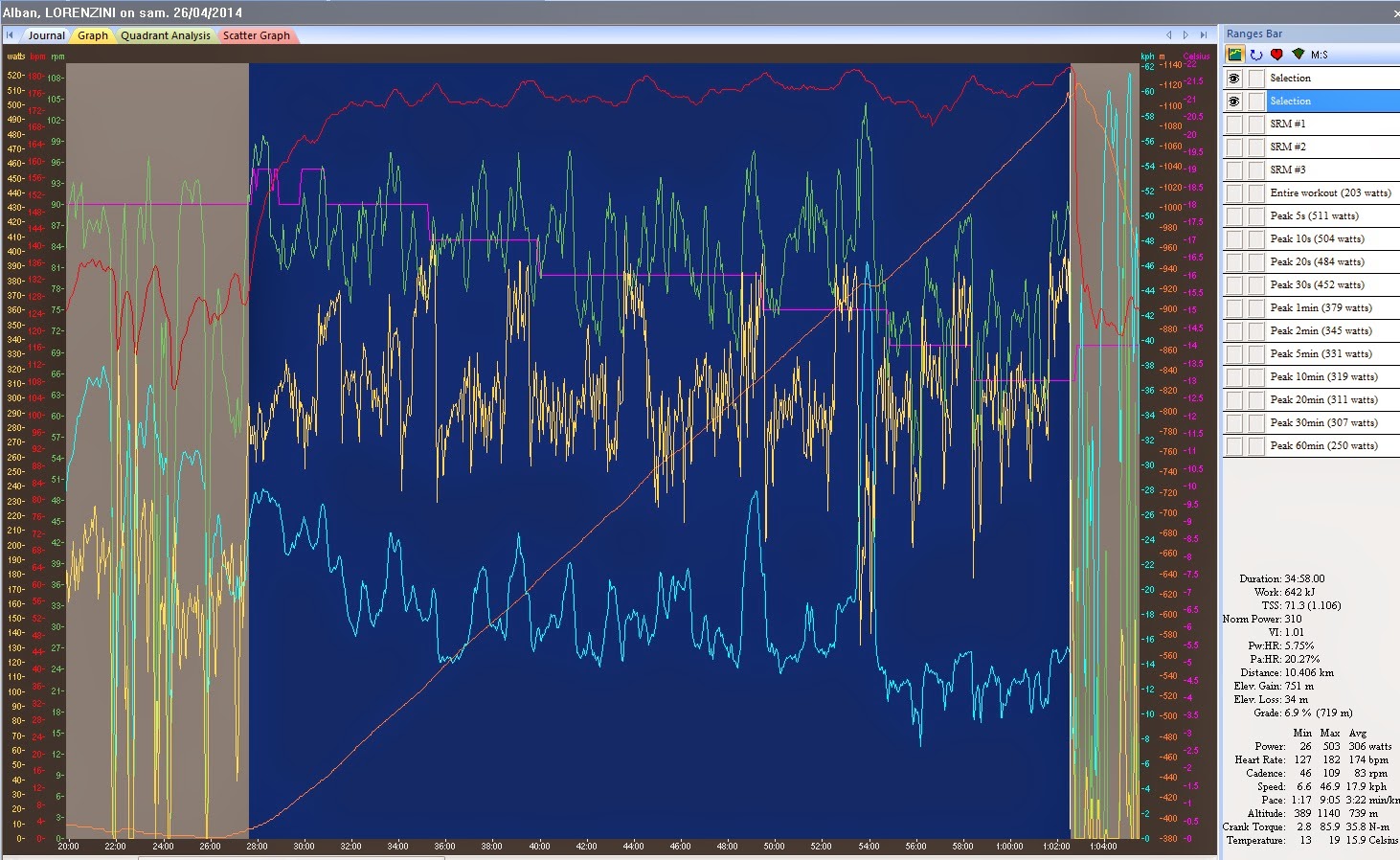Show the SRM #3 range with its visibility box
This screenshot has height=860, width=1400.
(1234, 170)
